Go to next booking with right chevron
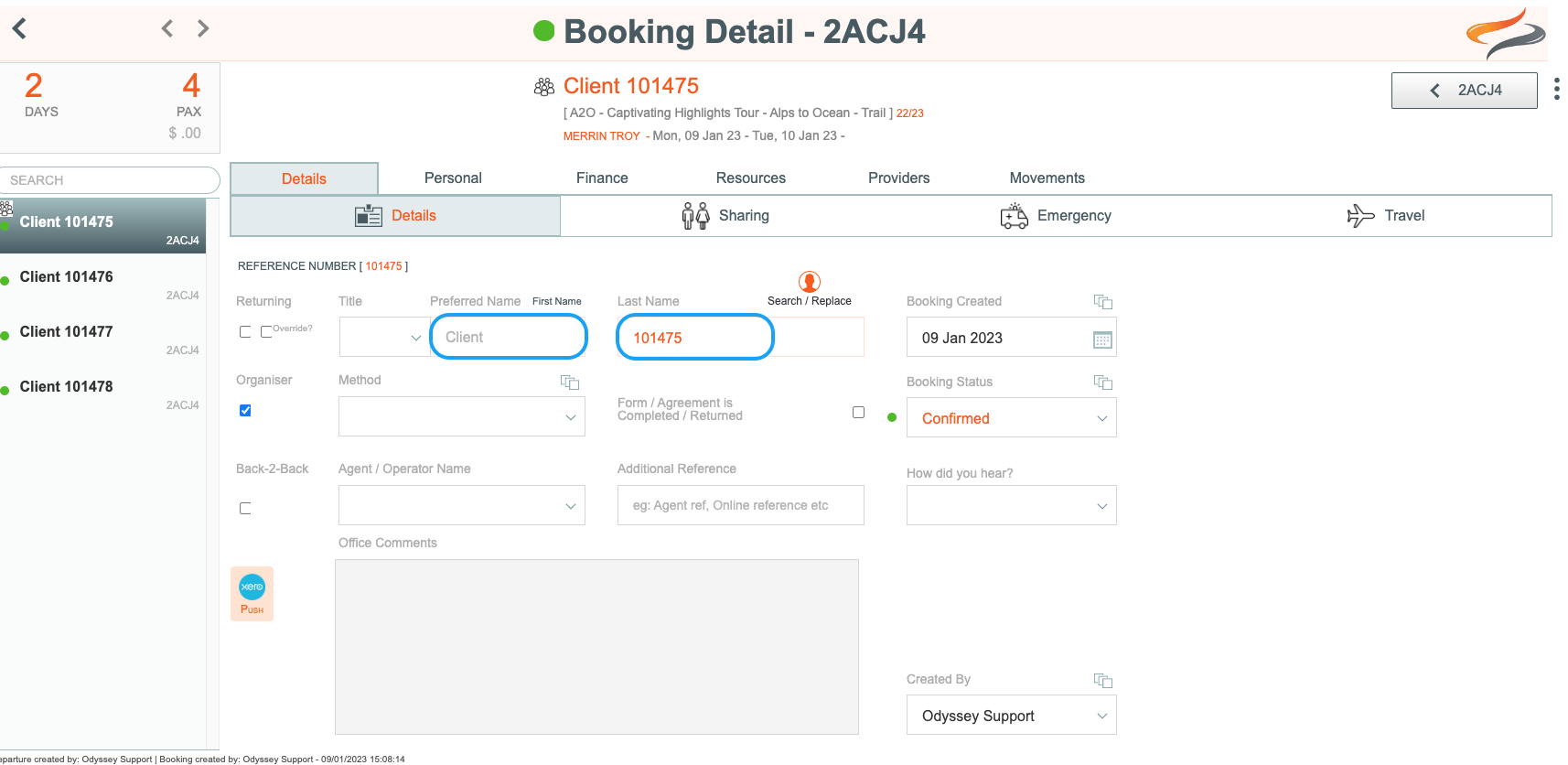1568x765 pixels. coord(203,28)
